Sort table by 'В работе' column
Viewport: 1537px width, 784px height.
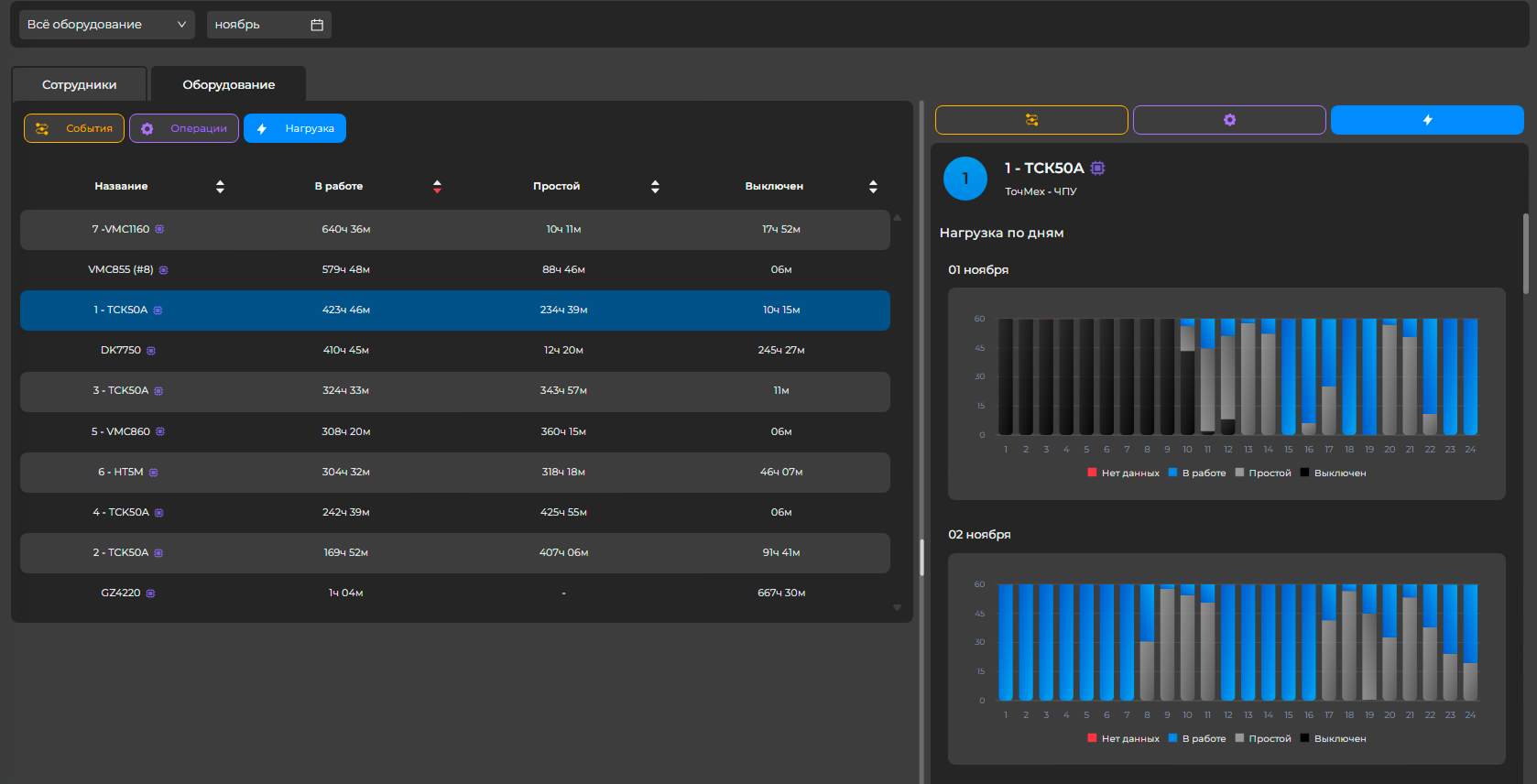point(437,187)
